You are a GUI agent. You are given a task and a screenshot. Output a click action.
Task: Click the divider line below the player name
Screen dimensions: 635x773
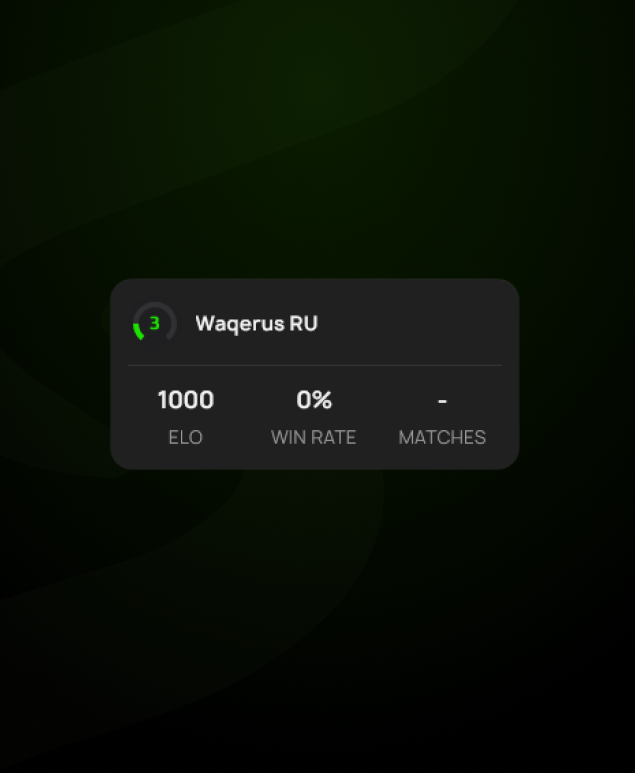[315, 365]
